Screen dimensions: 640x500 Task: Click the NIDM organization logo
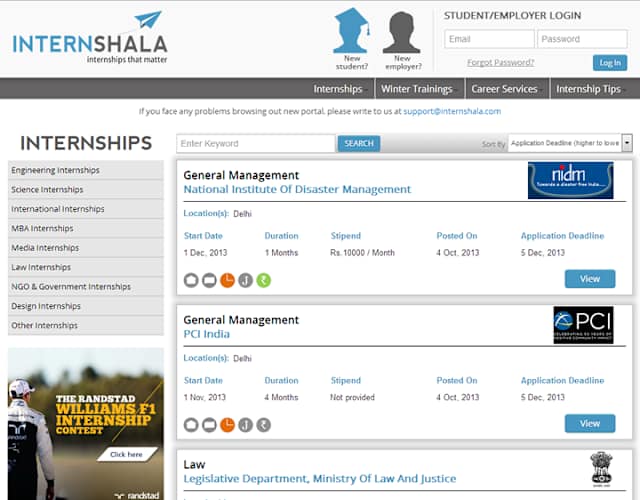pyautogui.click(x=570, y=181)
